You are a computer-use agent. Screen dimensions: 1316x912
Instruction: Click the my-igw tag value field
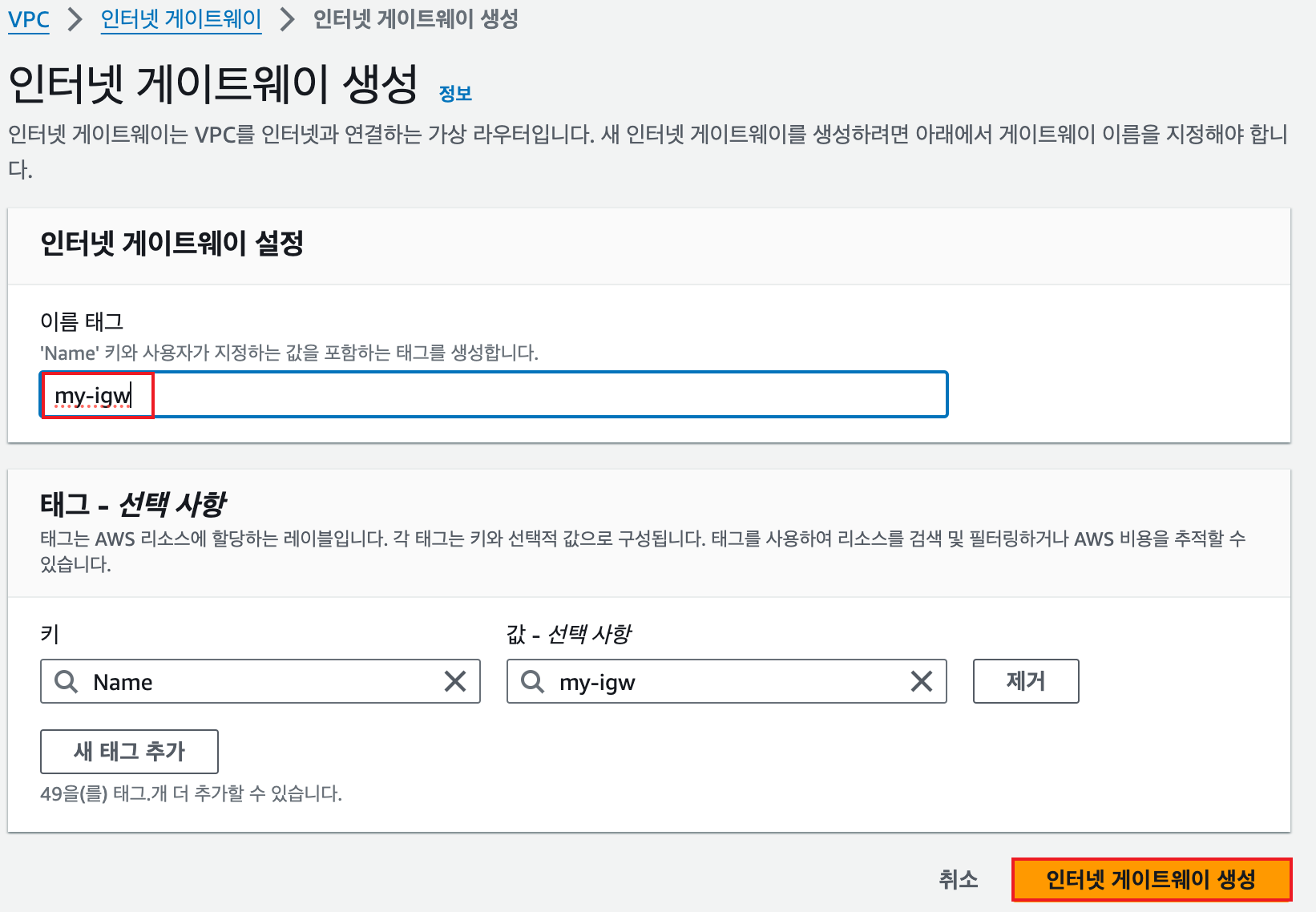click(727, 681)
